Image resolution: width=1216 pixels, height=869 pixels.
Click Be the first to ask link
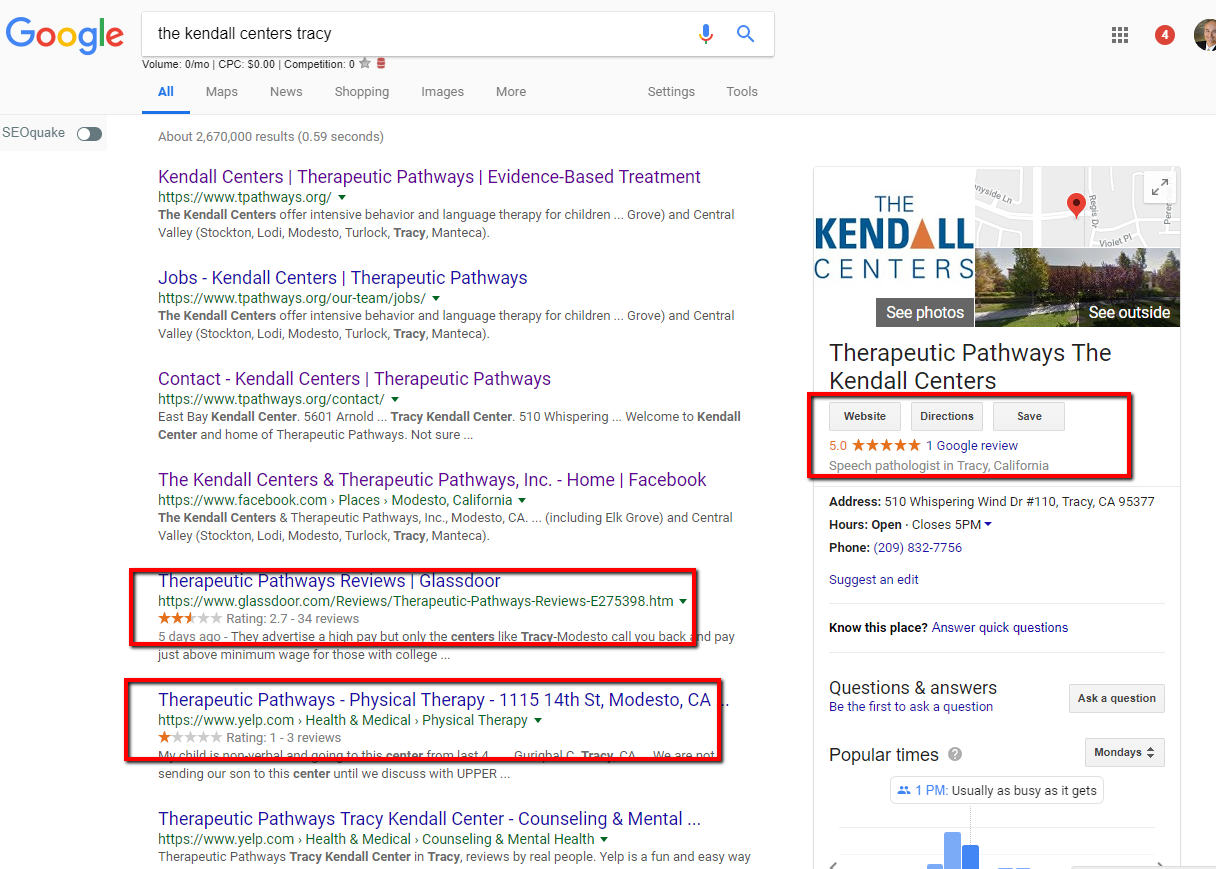tap(911, 707)
